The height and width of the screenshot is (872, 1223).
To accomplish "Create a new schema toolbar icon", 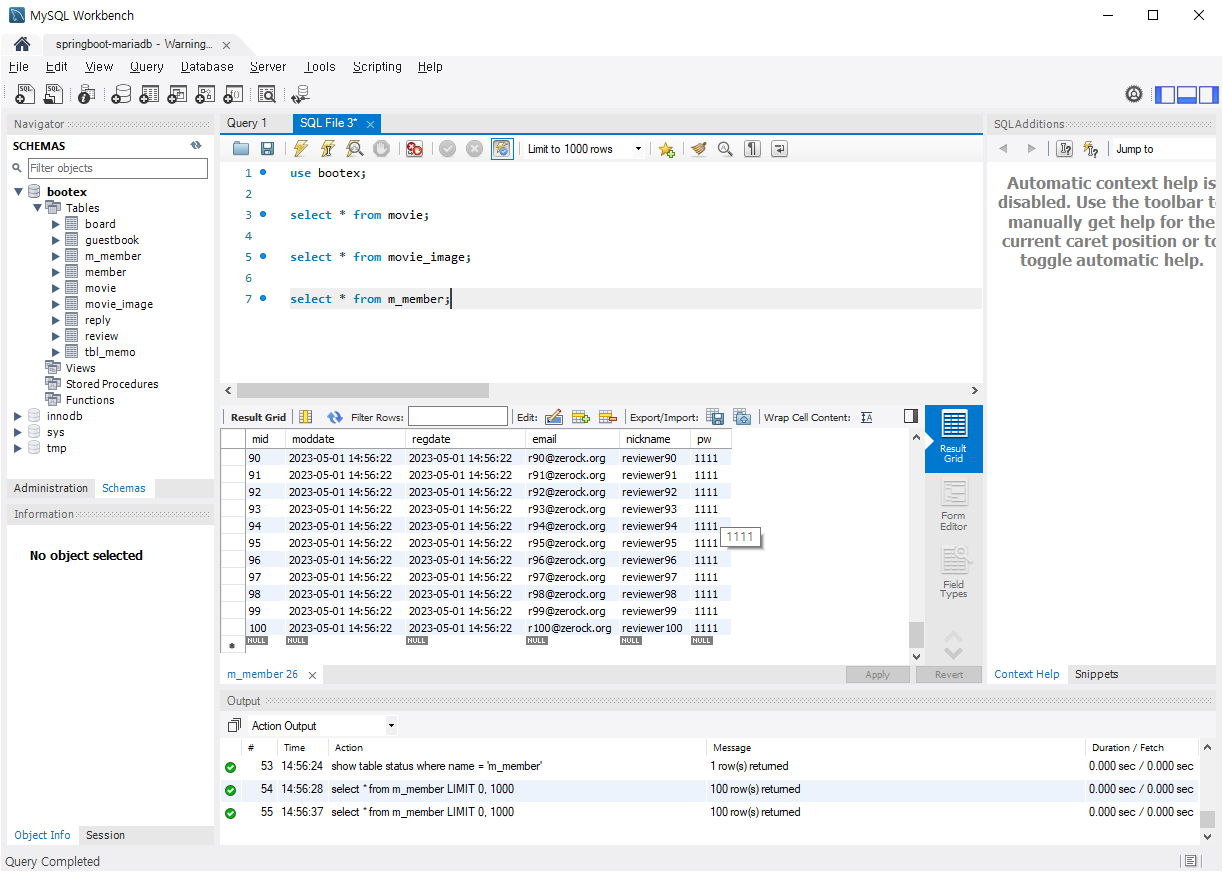I will (x=121, y=94).
